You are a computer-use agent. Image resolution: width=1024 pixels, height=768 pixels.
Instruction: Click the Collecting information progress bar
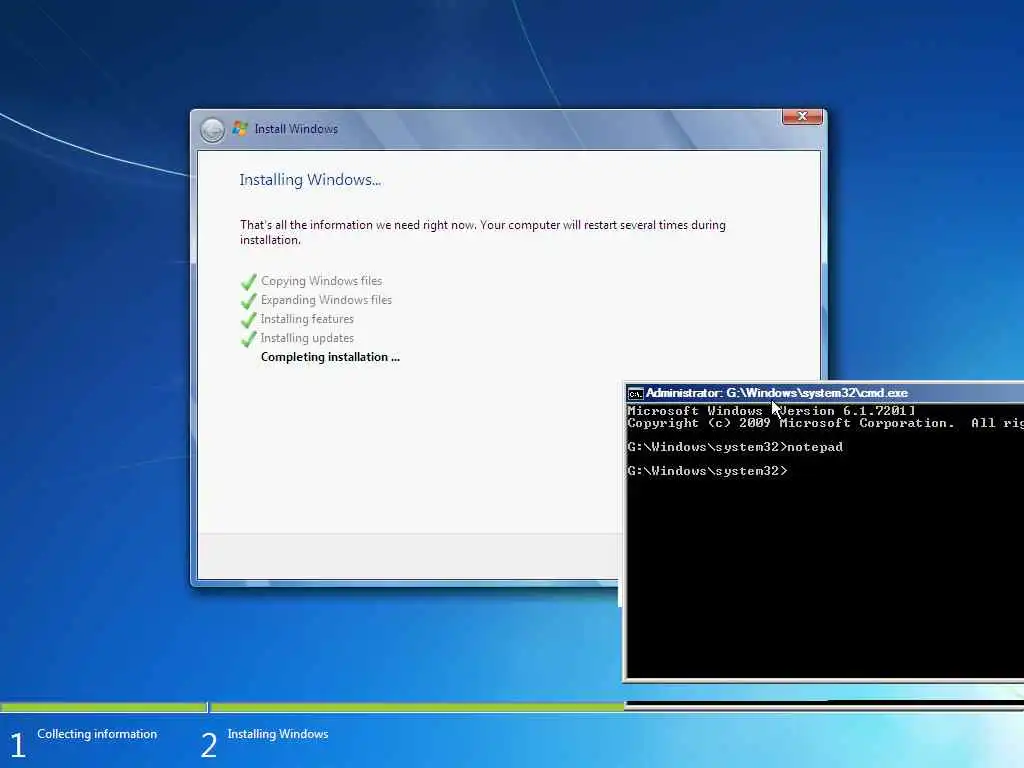point(103,707)
